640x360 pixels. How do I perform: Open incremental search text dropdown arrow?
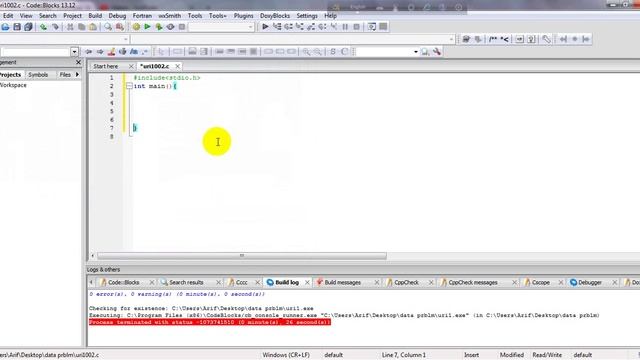pos(74,52)
